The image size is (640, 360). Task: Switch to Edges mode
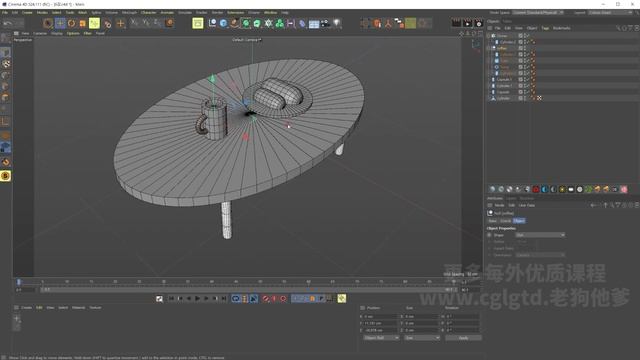click(6, 87)
